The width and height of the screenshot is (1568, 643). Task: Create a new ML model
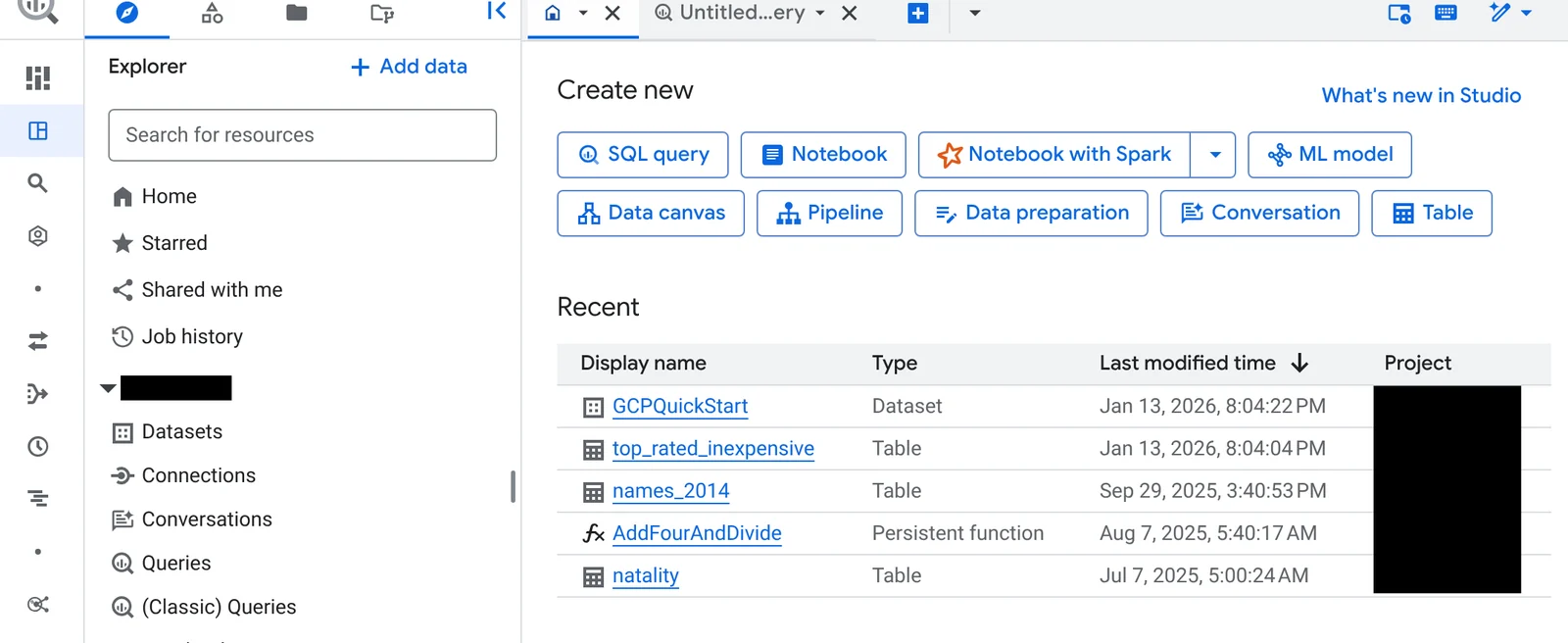(x=1330, y=155)
